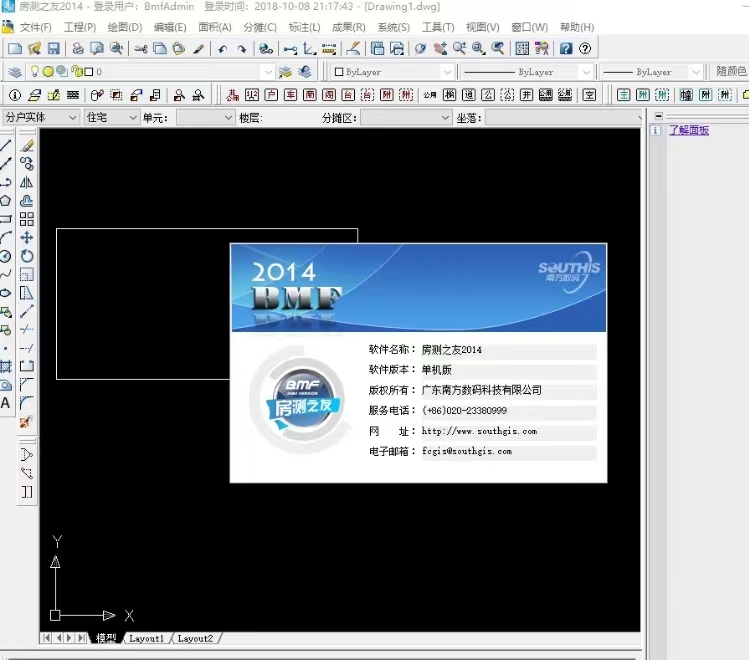
Task: Click the 楼层 field label
Action: coord(251,118)
